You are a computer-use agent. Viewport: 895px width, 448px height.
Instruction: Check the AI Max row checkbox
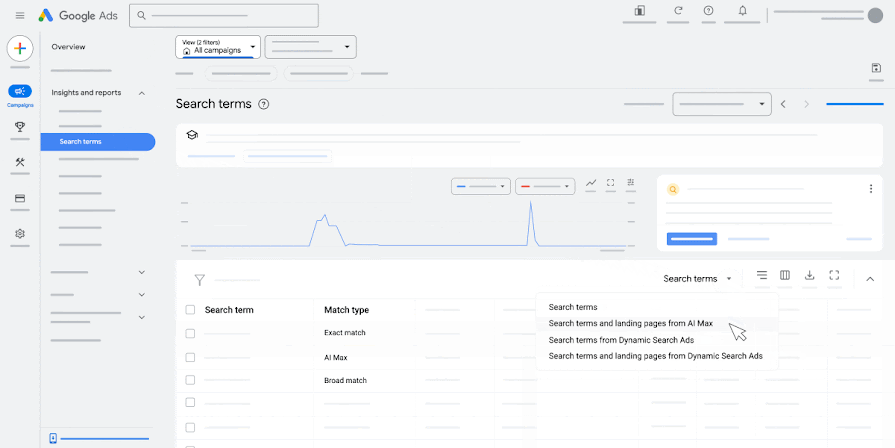point(190,357)
